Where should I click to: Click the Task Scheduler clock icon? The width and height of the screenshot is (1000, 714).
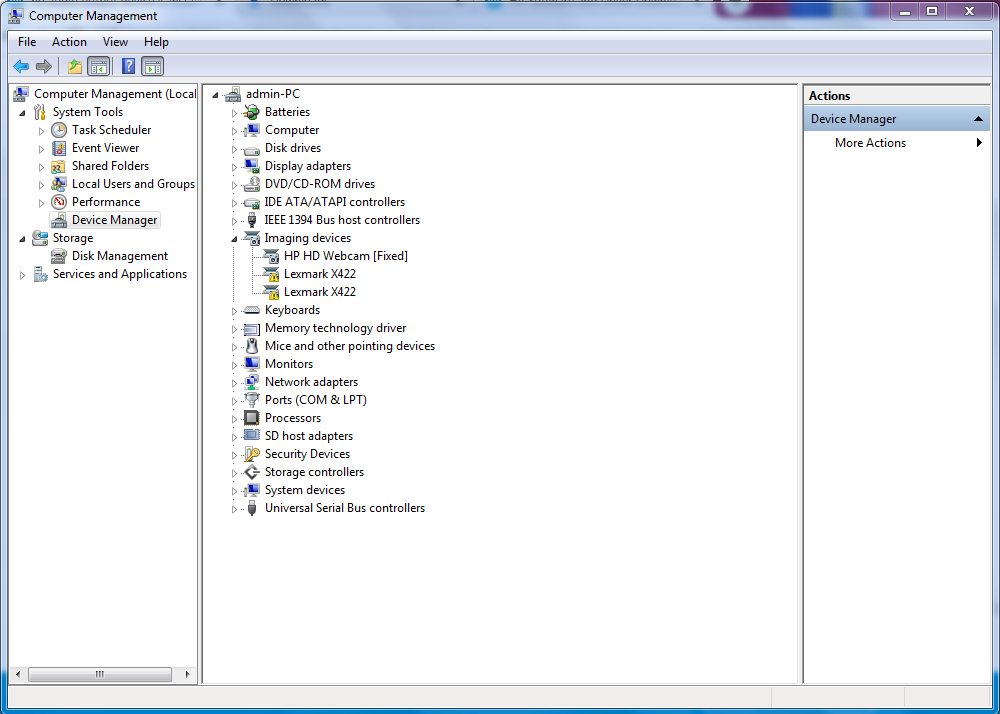58,129
